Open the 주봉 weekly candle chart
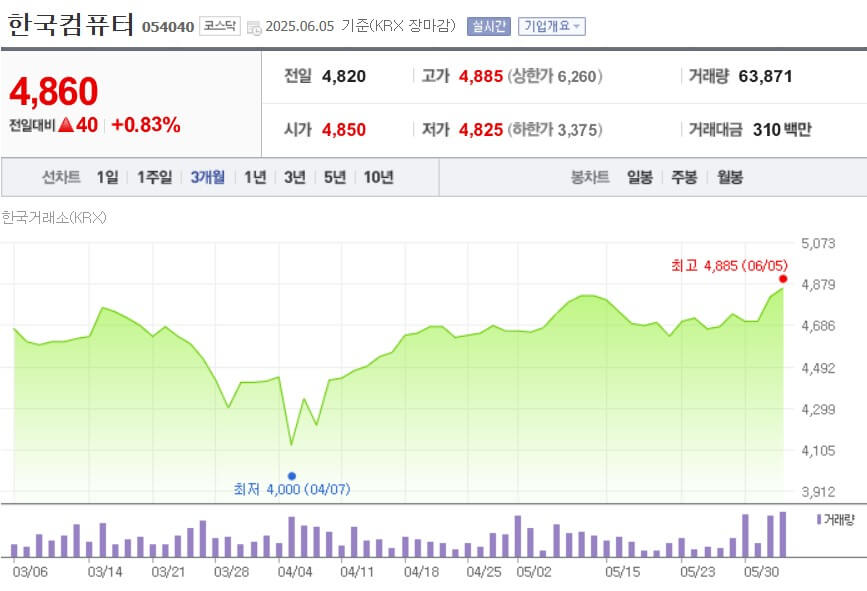 [x=682, y=177]
